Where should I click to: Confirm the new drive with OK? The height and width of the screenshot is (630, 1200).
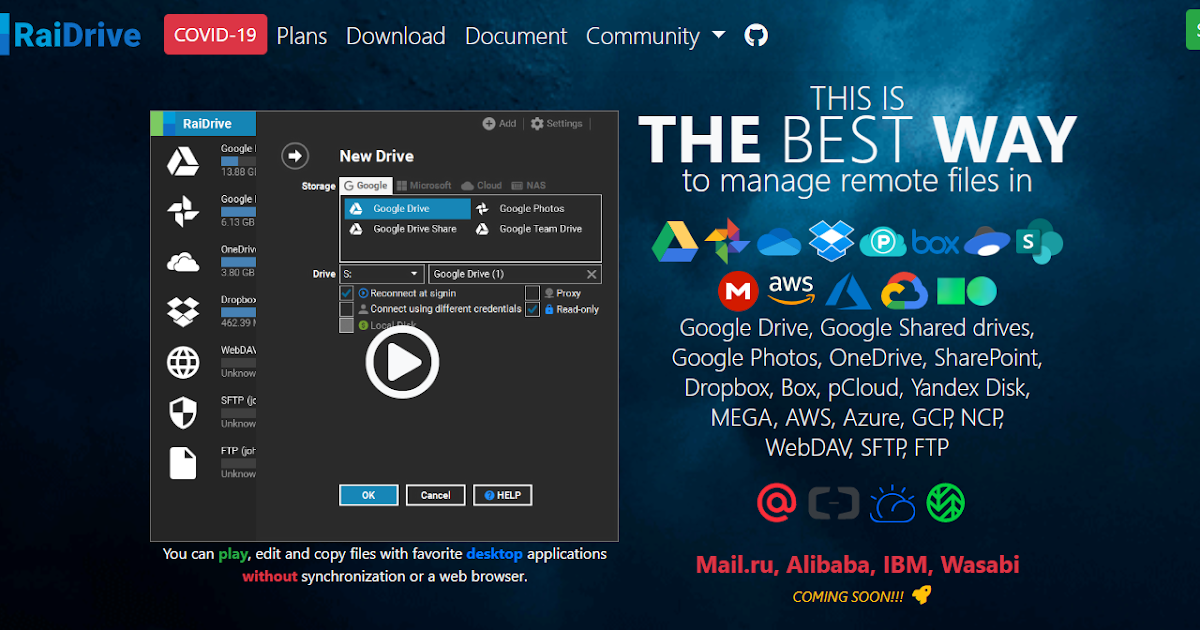[x=369, y=495]
